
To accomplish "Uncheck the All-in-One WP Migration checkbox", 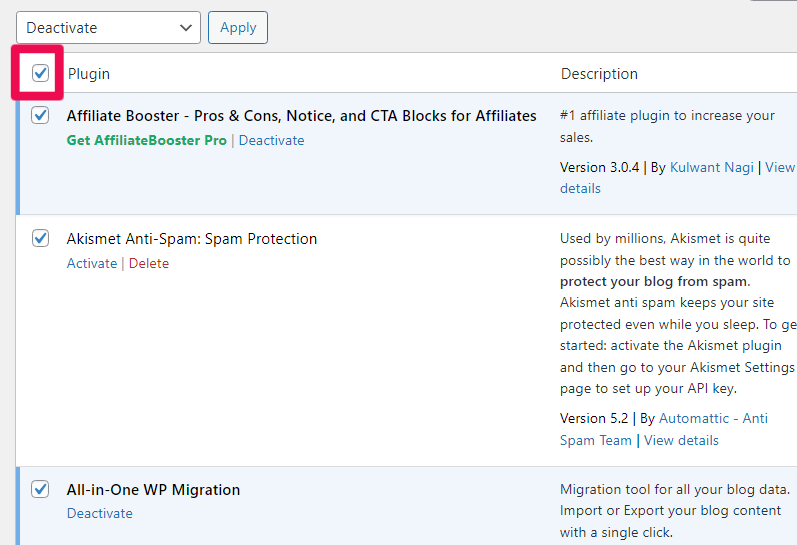I will 40,489.
